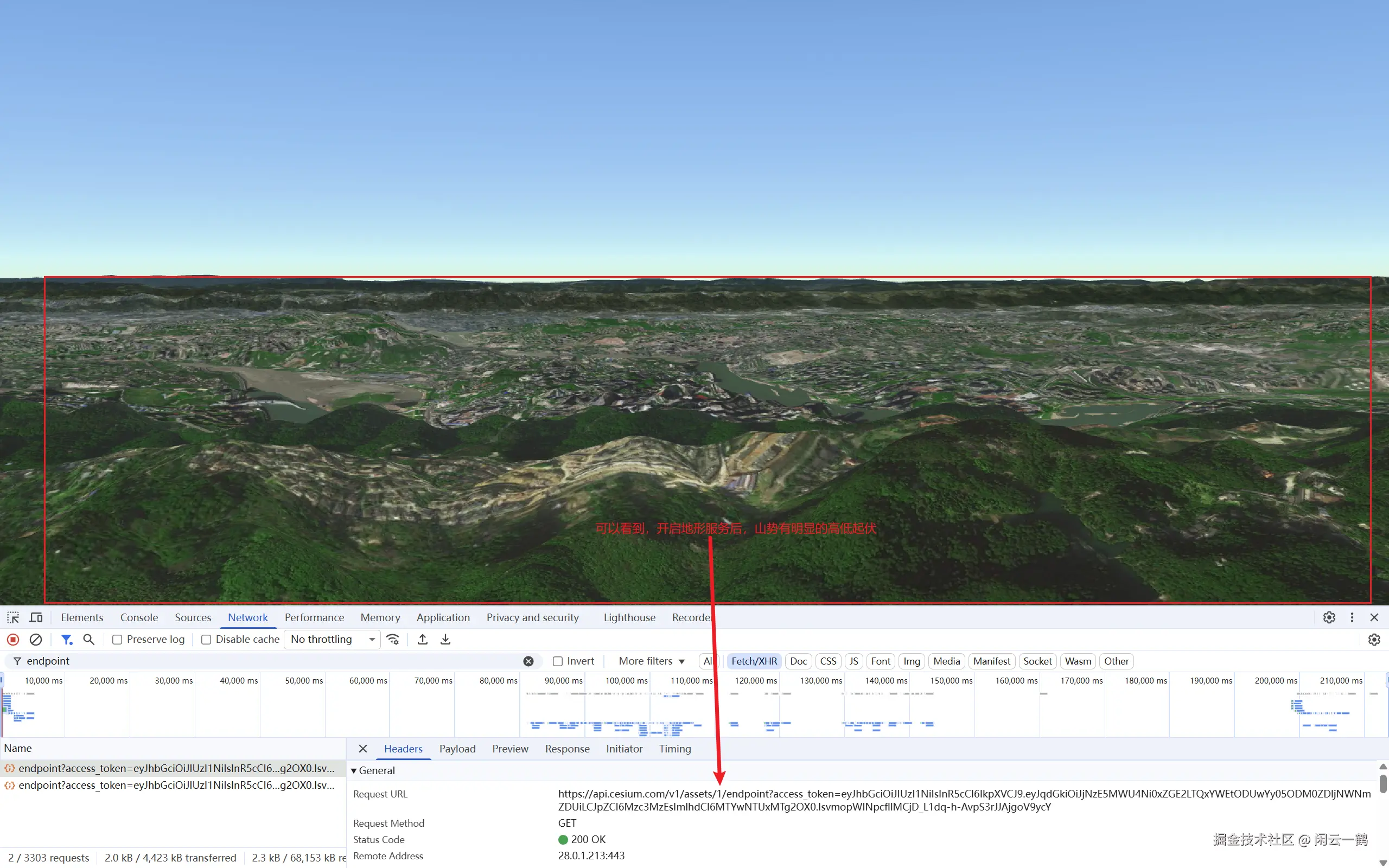Open the network conditions wifi icon

(x=393, y=639)
